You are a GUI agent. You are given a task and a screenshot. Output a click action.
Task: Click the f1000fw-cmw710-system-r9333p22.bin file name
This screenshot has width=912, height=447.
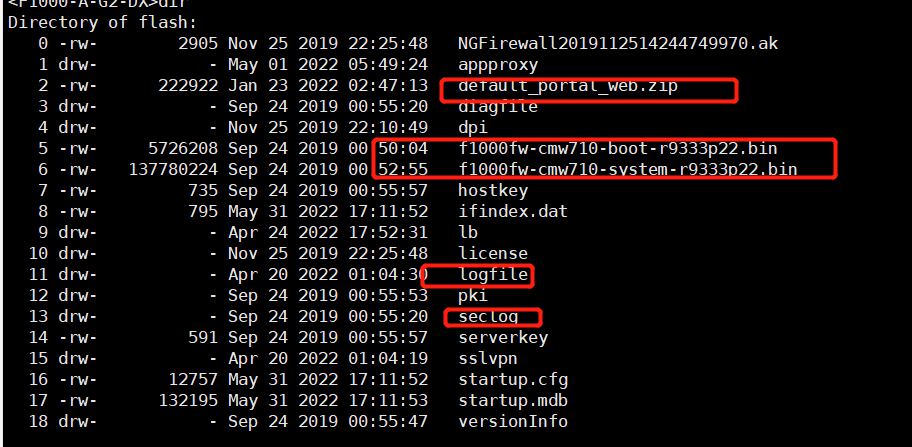(627, 170)
